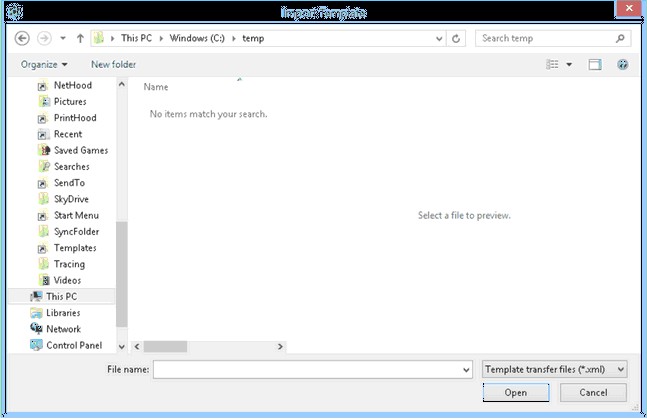This screenshot has width=647, height=419.
Task: Open the Templates folder in sidebar
Action: [x=74, y=248]
